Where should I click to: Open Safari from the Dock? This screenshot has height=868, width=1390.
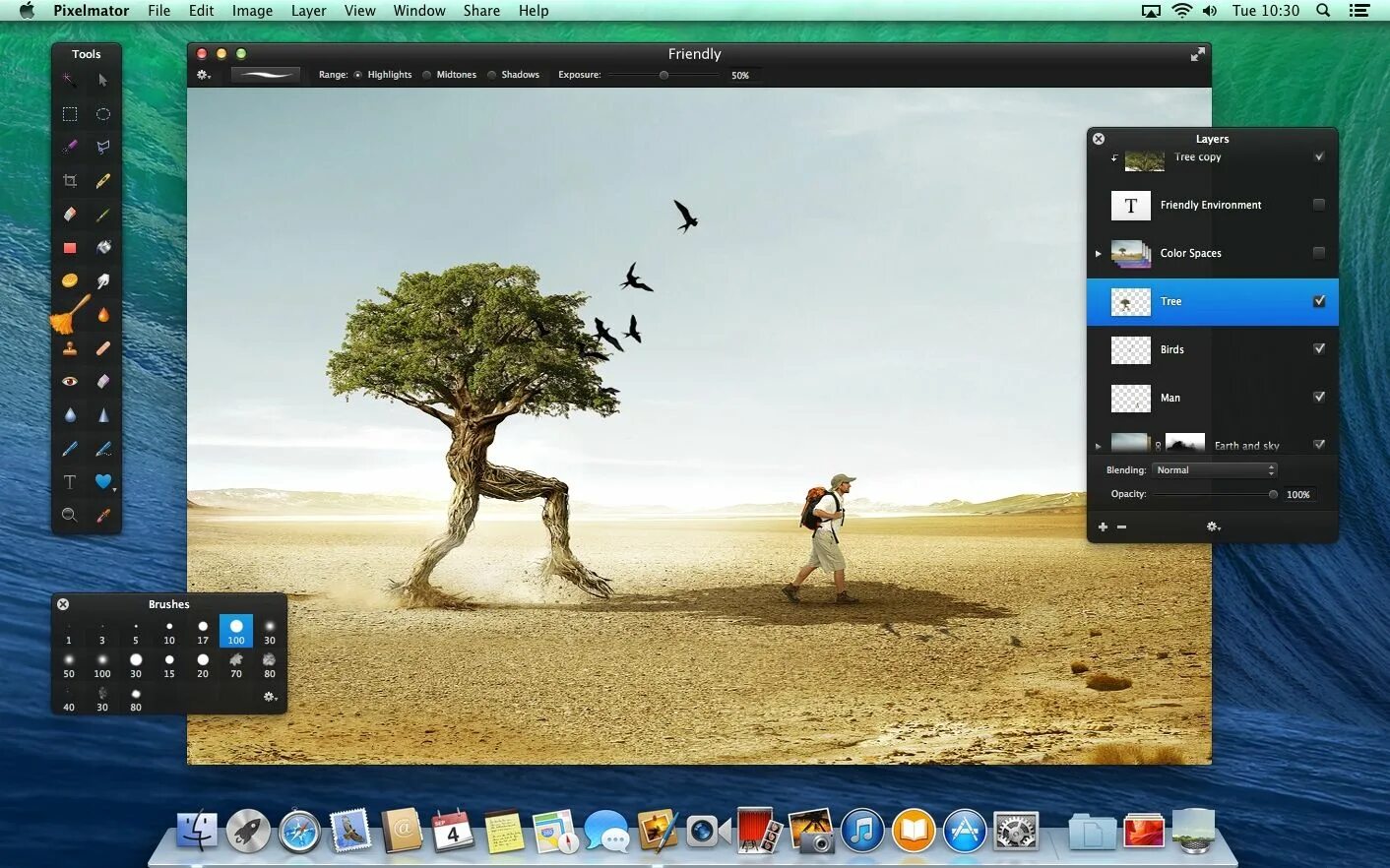click(x=299, y=832)
